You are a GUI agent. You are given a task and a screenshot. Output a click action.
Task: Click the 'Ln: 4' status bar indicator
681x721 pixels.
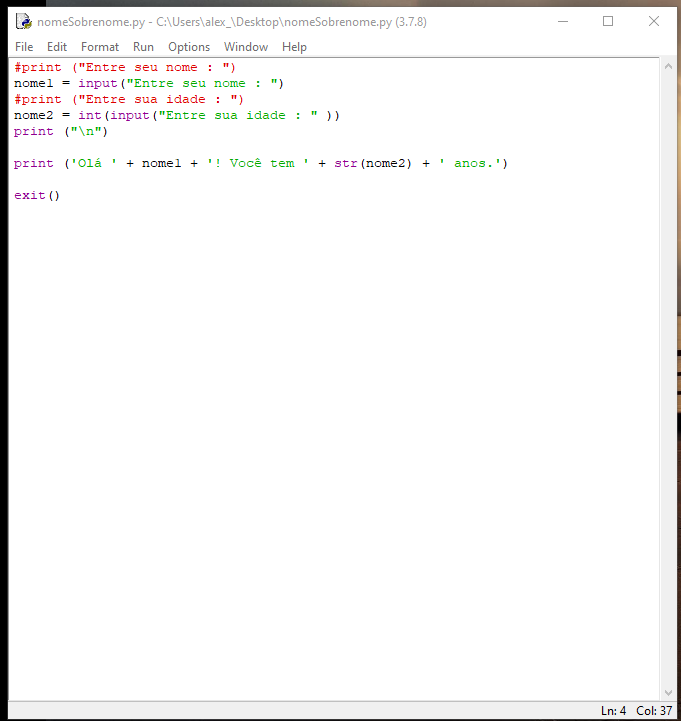[x=613, y=711]
